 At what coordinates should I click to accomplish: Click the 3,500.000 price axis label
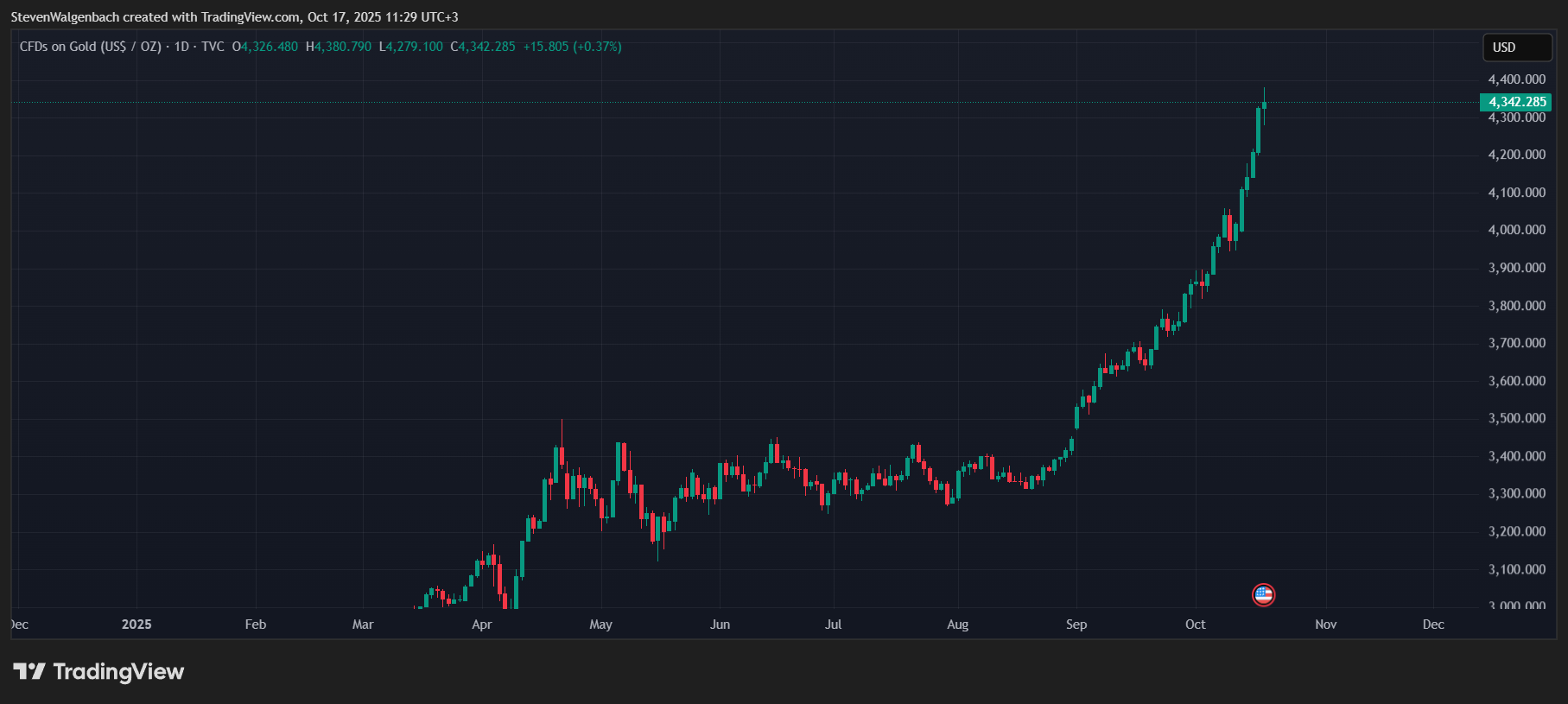[x=1516, y=418]
